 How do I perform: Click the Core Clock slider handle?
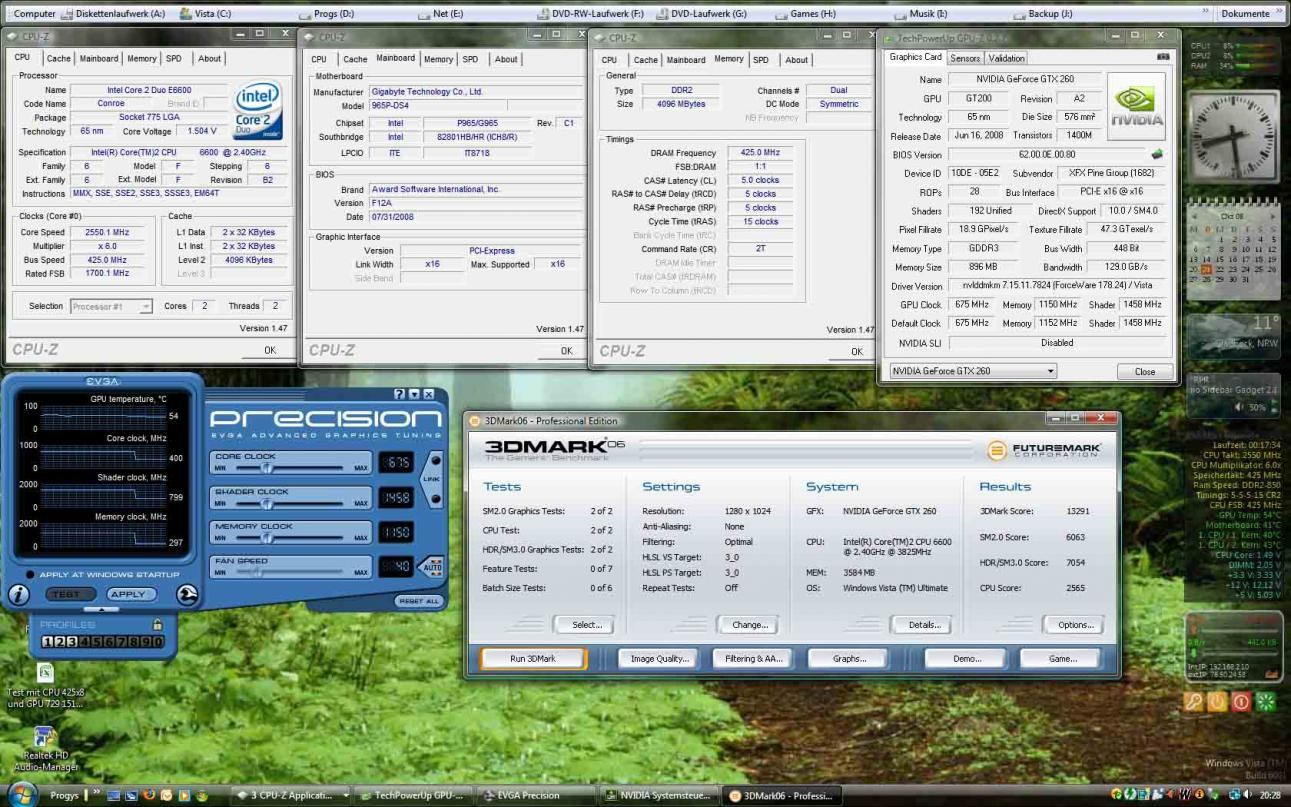click(266, 468)
